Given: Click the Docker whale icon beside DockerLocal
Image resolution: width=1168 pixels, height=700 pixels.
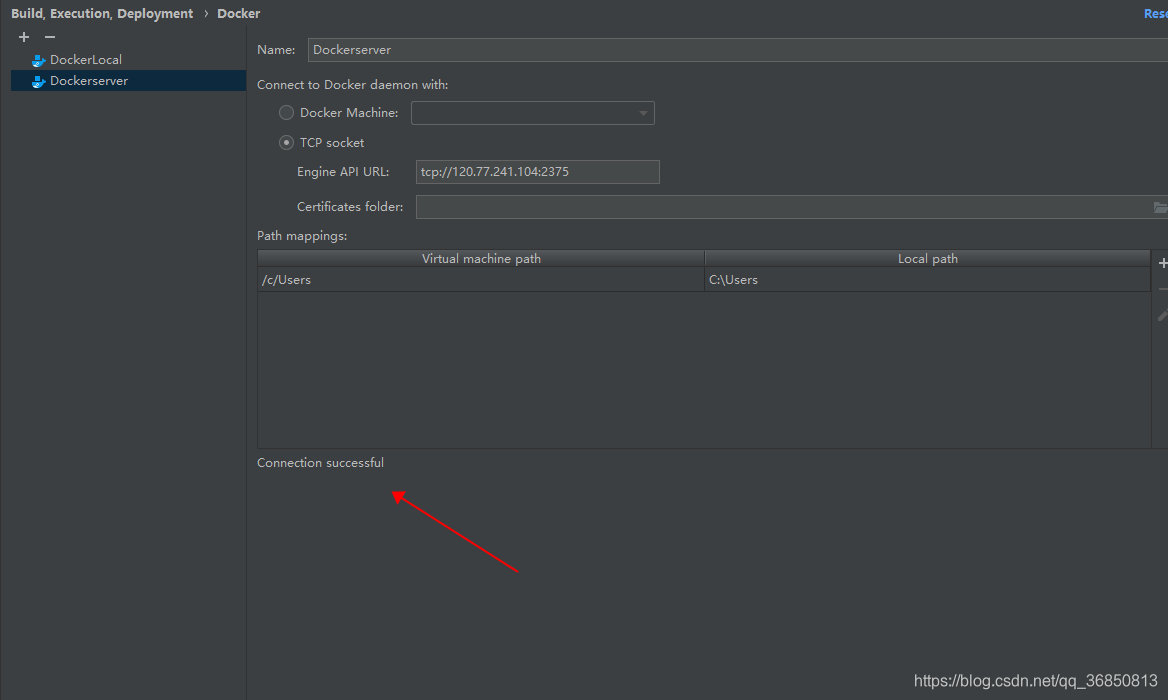Looking at the screenshot, I should pyautogui.click(x=38, y=59).
